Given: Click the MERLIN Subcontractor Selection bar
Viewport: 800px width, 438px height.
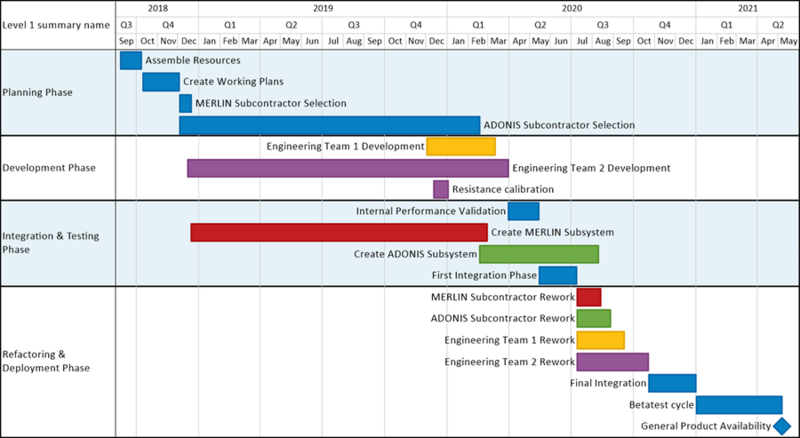Looking at the screenshot, I should 186,103.
